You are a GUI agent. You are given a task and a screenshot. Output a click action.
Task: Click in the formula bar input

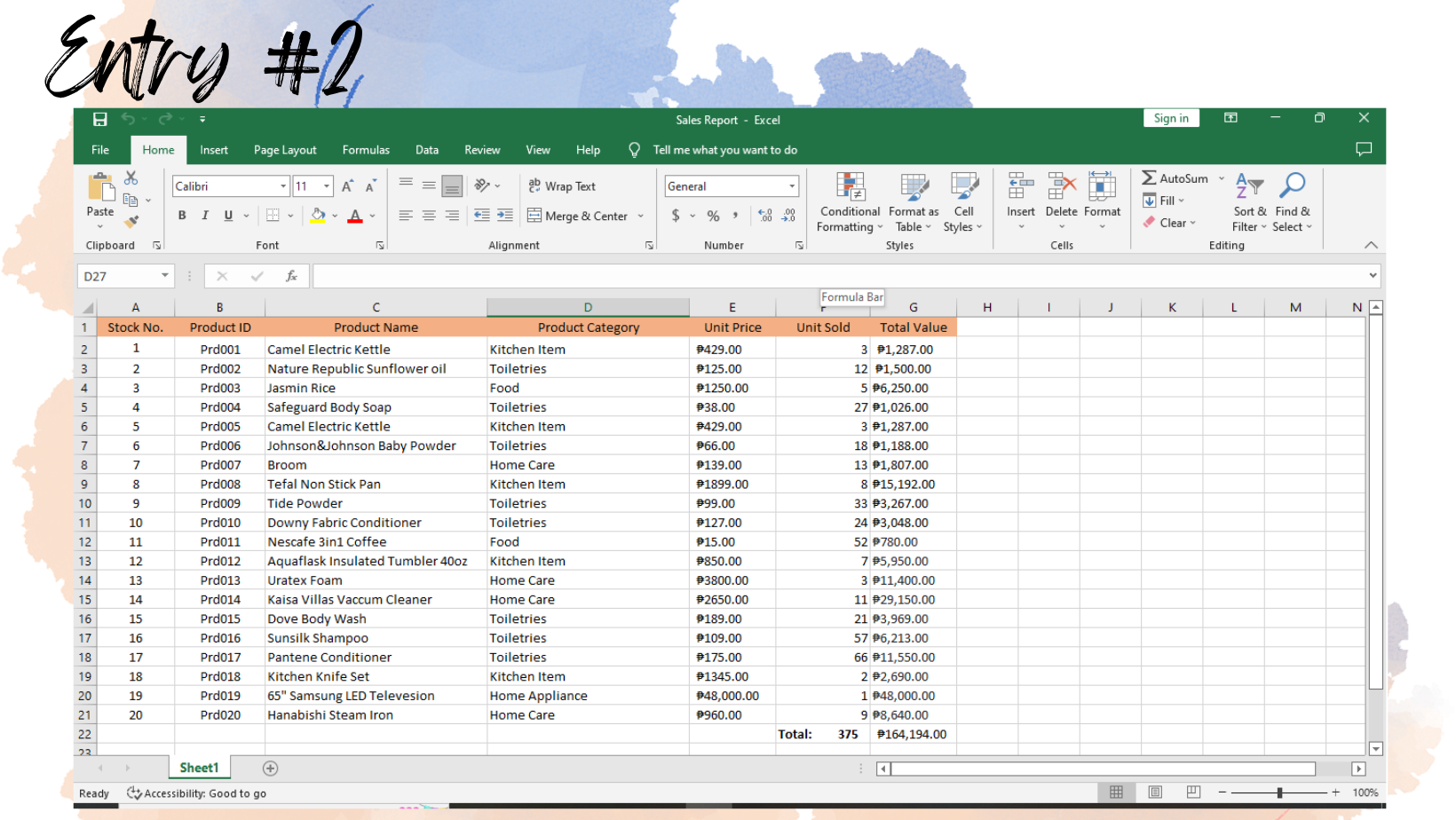[839, 276]
